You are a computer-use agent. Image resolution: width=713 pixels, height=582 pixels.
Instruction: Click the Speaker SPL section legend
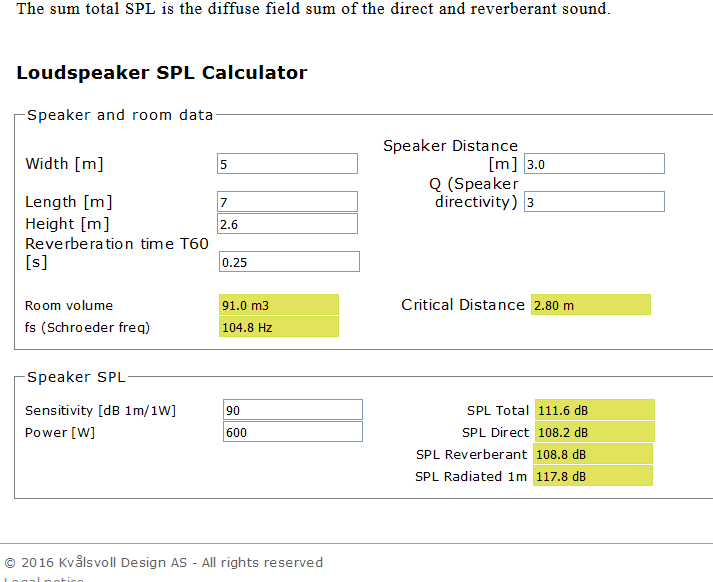tap(76, 377)
